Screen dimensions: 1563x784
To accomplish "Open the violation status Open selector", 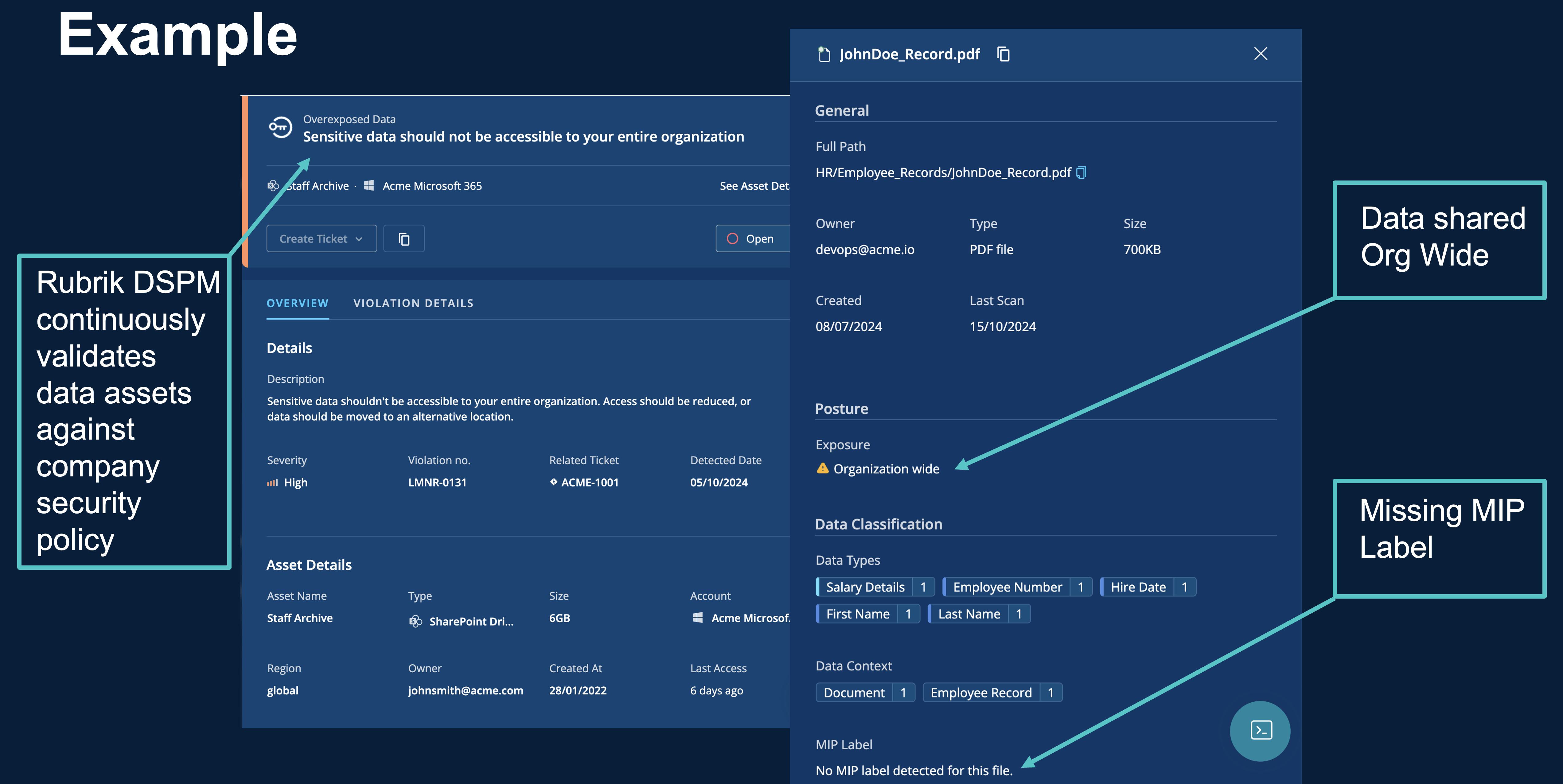I will coord(752,239).
